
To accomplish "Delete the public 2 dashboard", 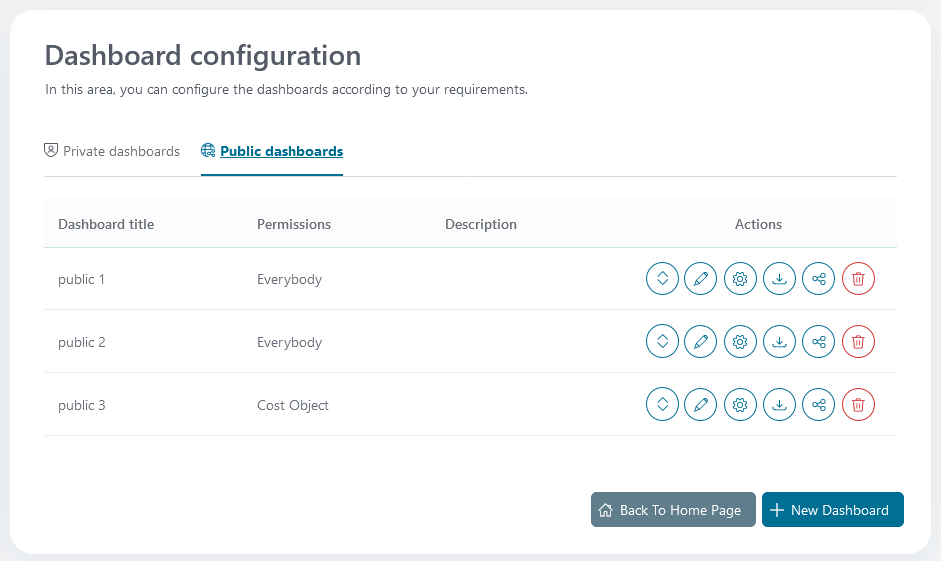I will (x=858, y=342).
